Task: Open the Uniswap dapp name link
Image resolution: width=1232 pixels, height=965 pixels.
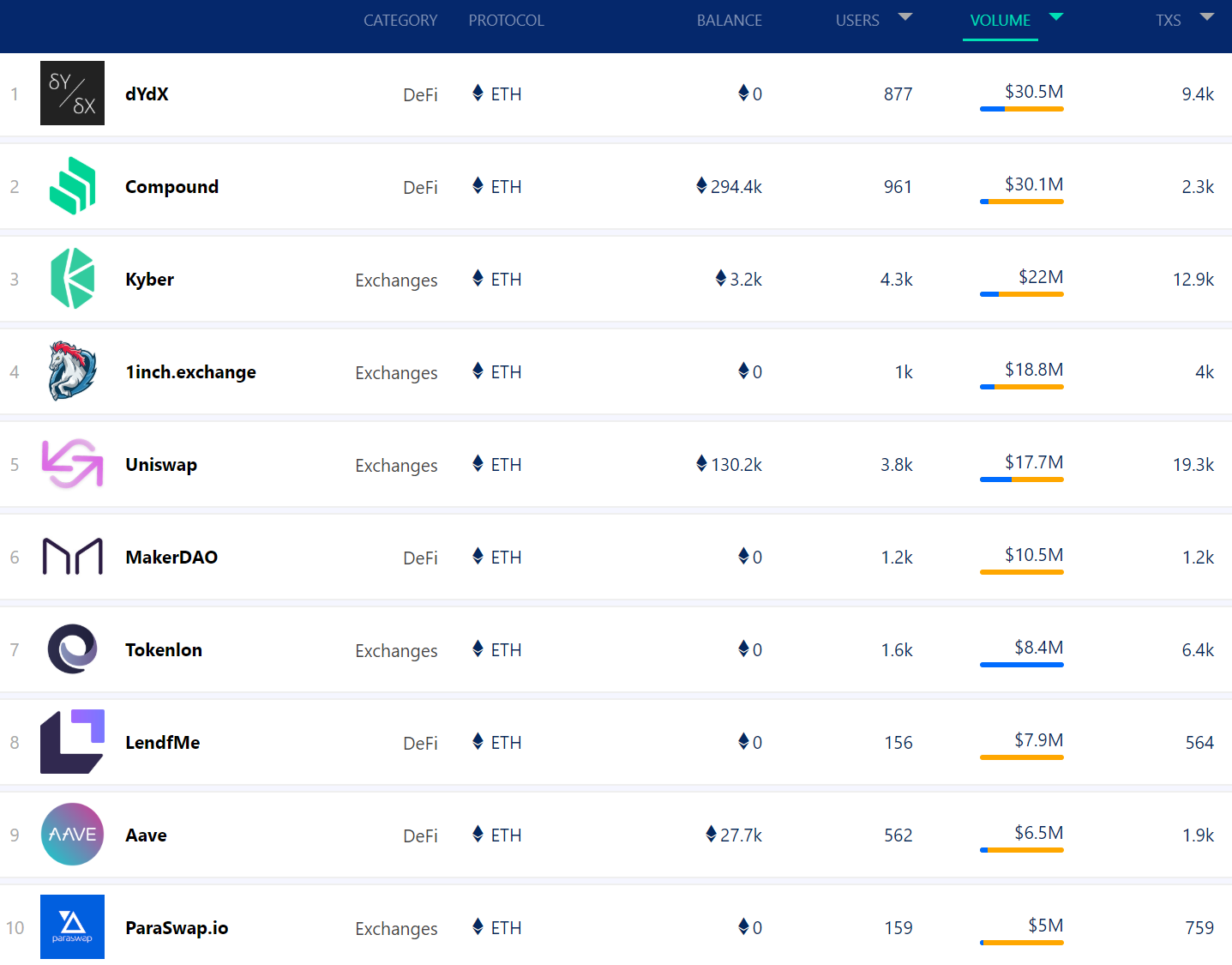Action: [161, 465]
